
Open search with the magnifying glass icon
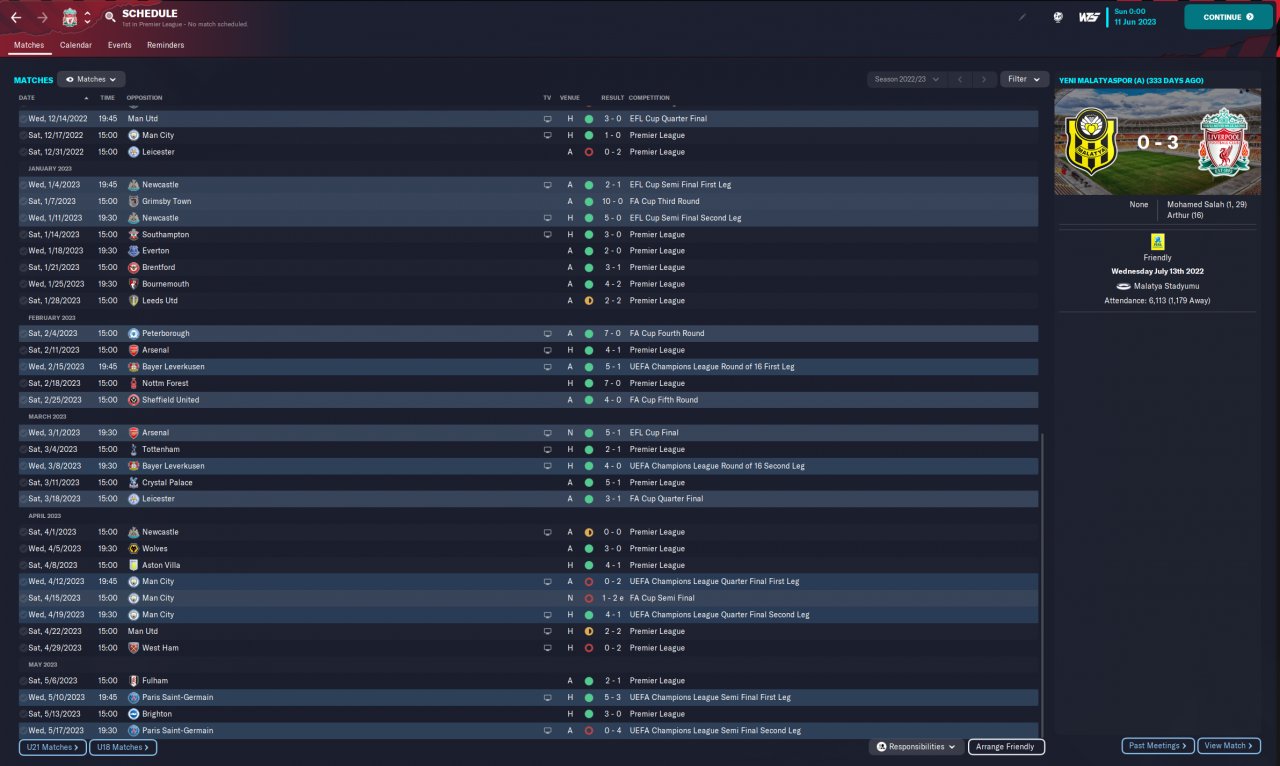point(110,18)
